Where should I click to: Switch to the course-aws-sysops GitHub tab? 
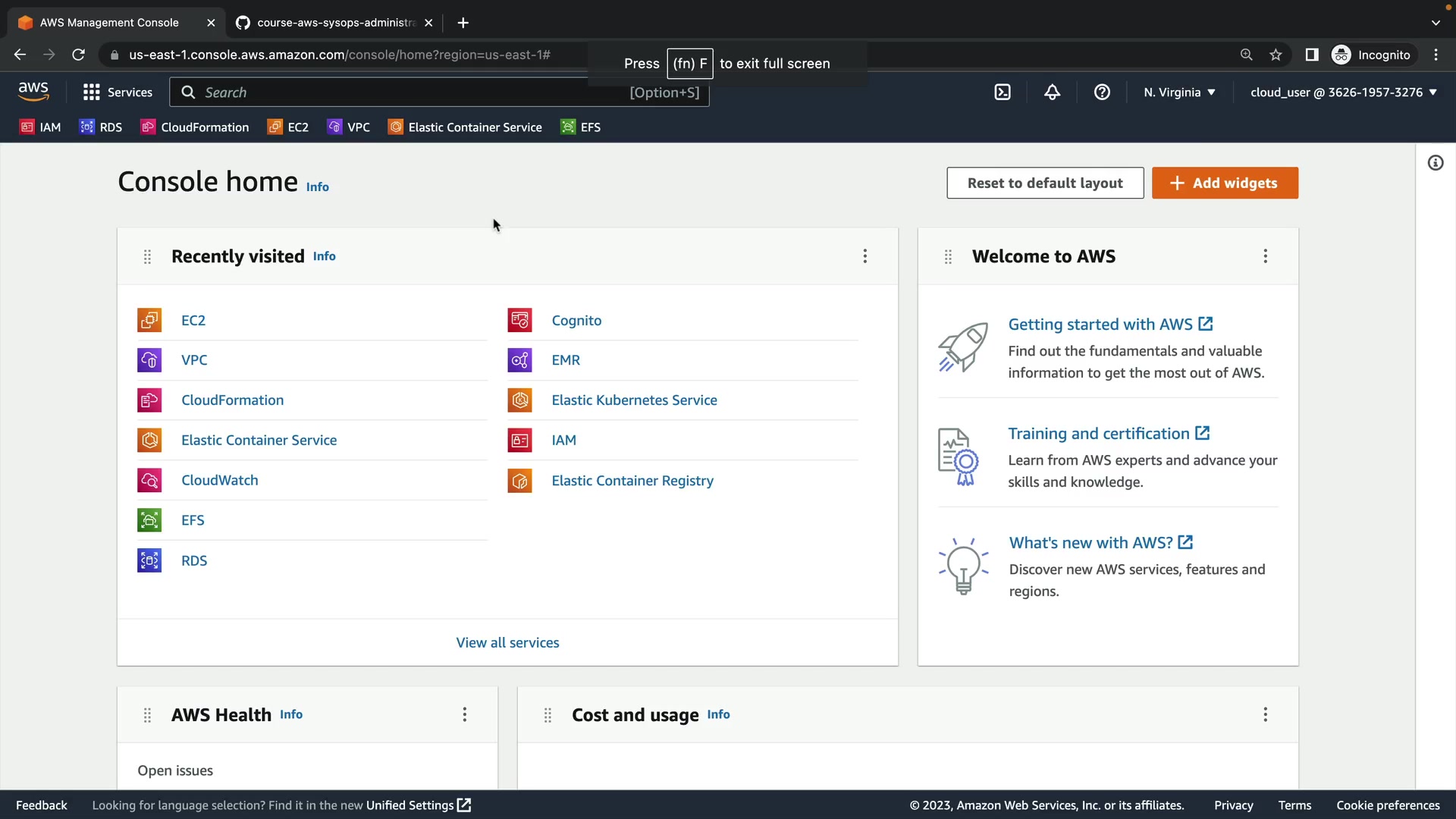tap(335, 23)
